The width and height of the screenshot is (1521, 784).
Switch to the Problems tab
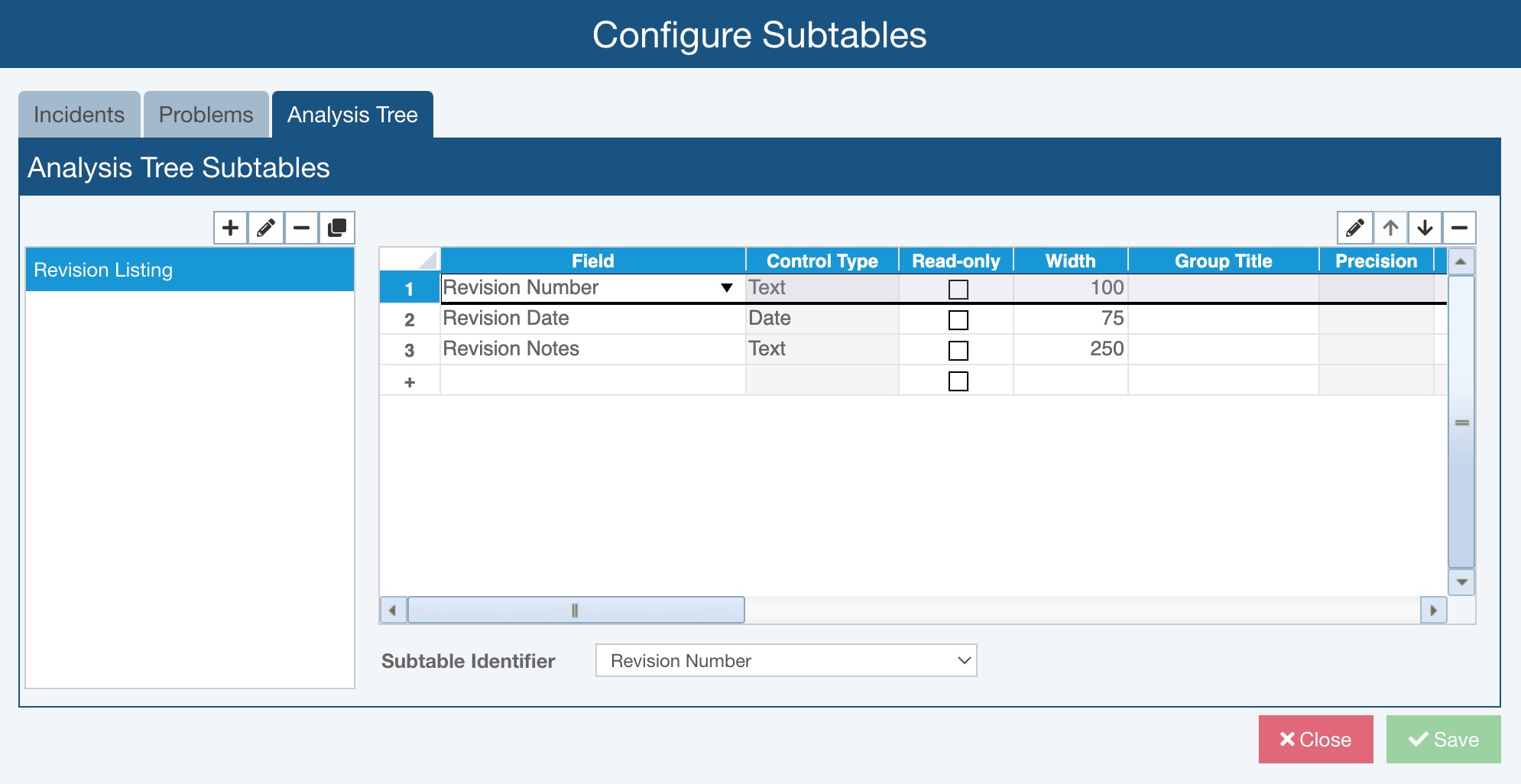[x=206, y=115]
